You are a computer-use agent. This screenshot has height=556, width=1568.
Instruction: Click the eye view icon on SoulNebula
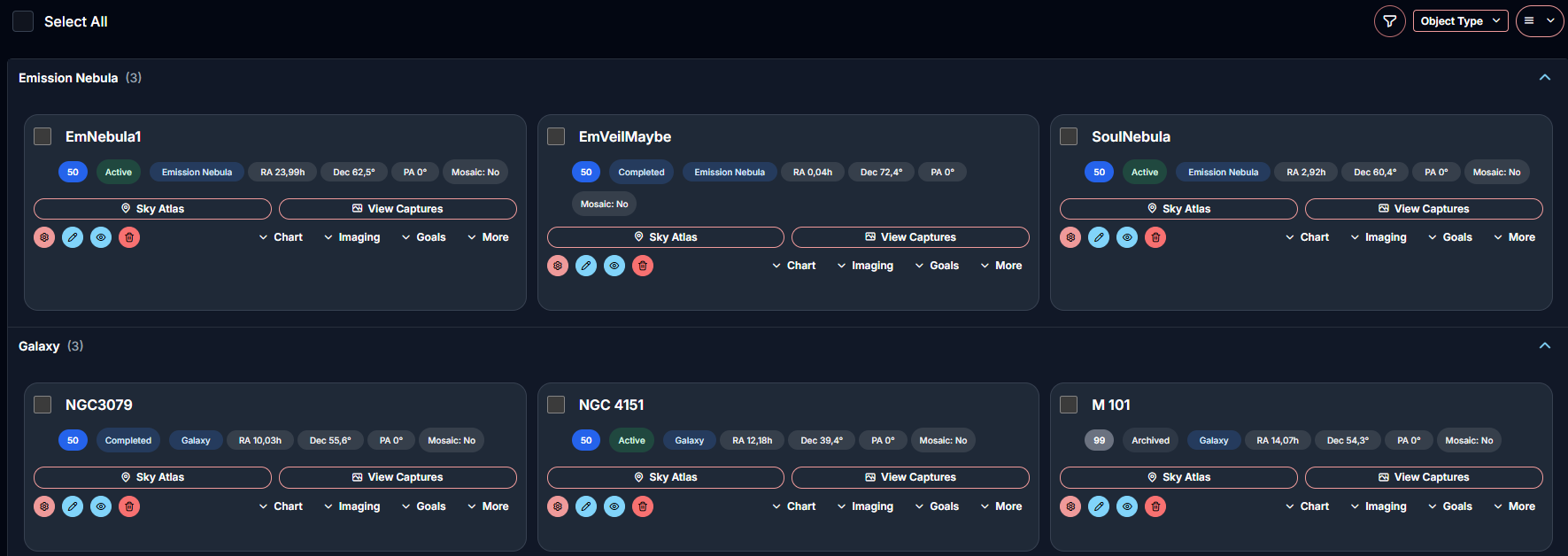[x=1127, y=237]
